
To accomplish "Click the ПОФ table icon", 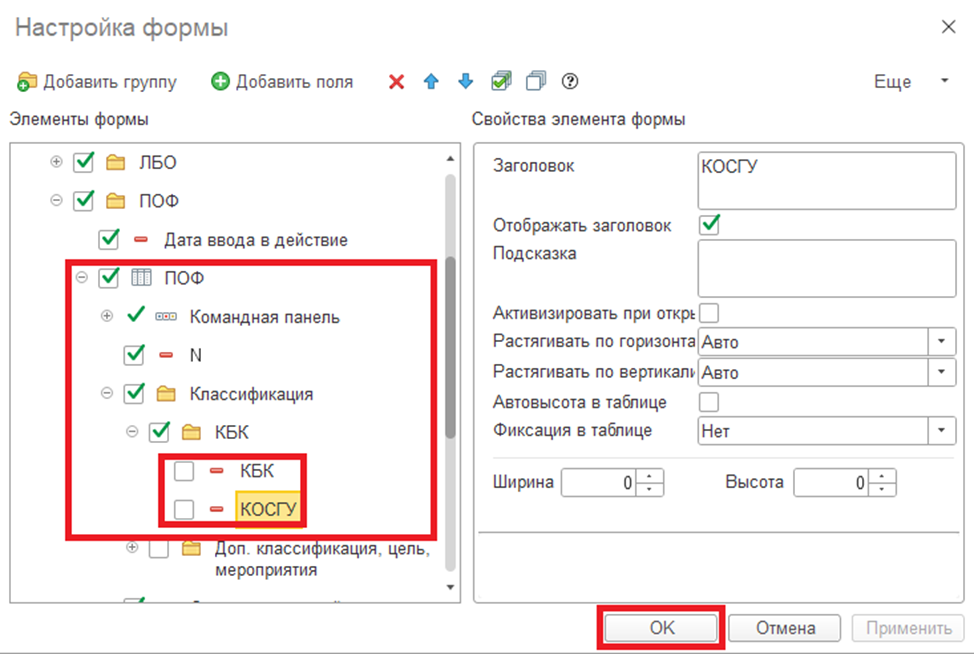I will [141, 278].
